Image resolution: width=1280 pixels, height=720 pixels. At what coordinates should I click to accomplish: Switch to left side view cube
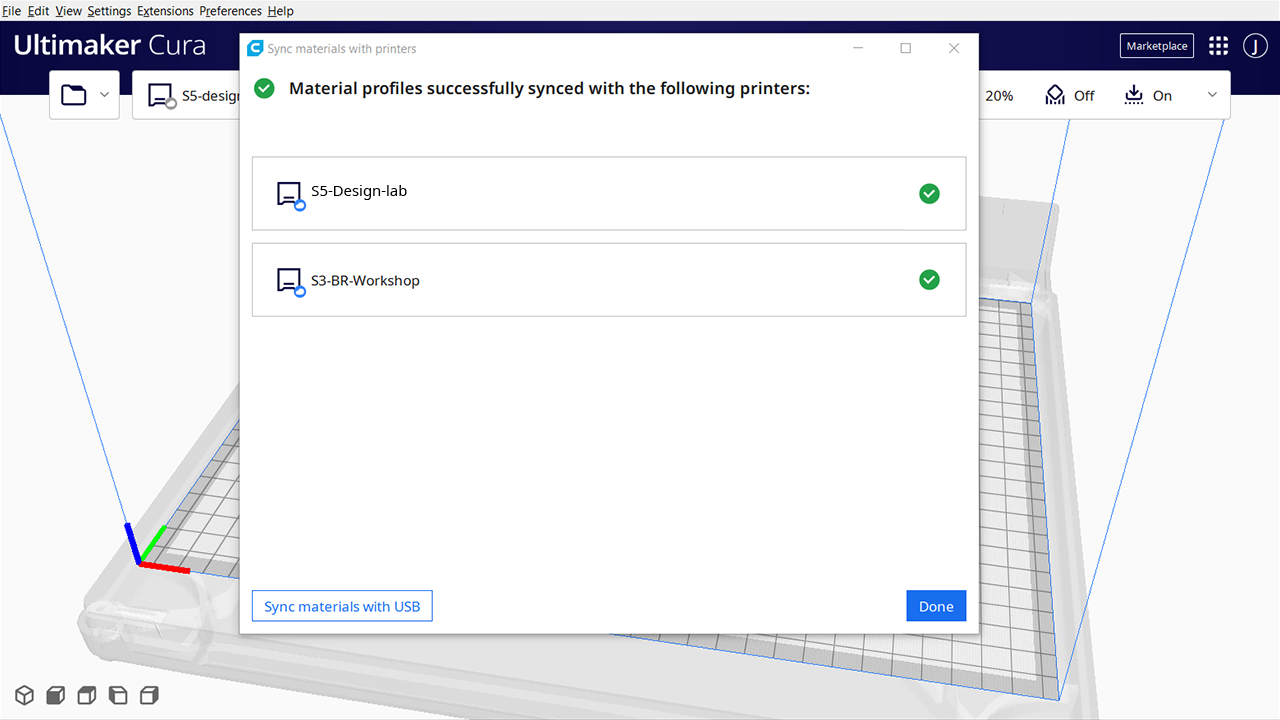118,695
